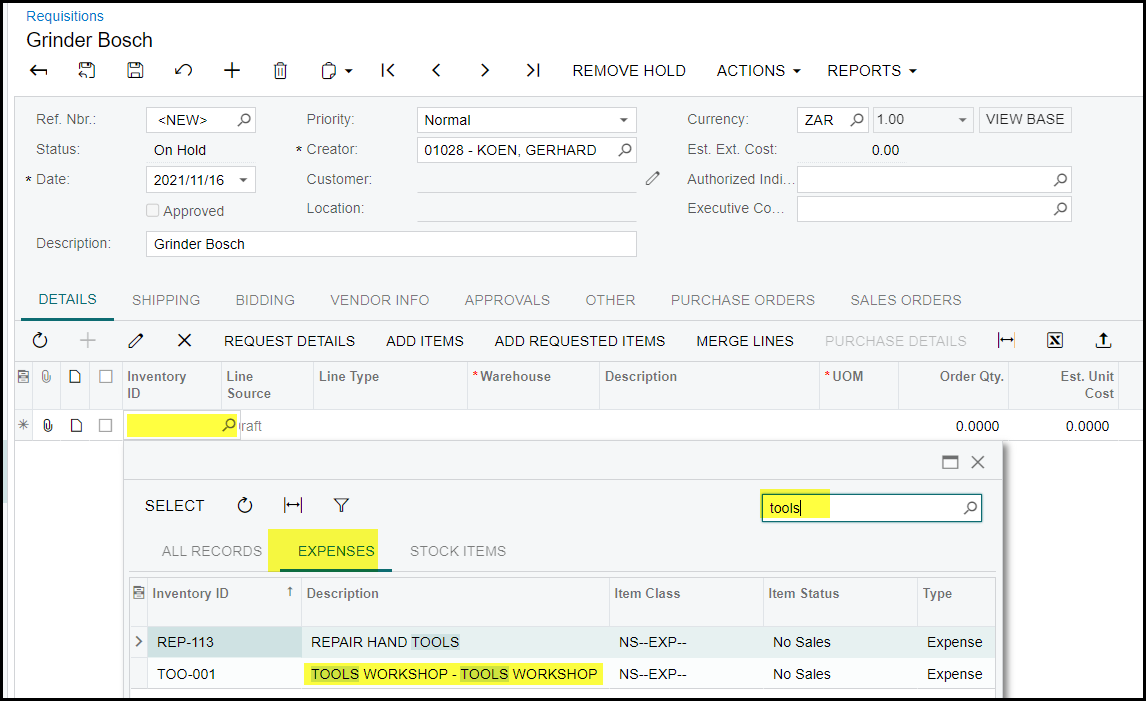The height and width of the screenshot is (701, 1146).
Task: Expand the Actions menu
Action: [x=758, y=71]
